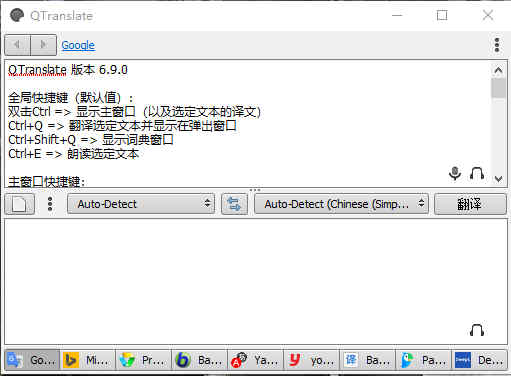Click the source text scrollbar down arrow
This screenshot has width=511, height=376.
pyautogui.click(x=498, y=179)
